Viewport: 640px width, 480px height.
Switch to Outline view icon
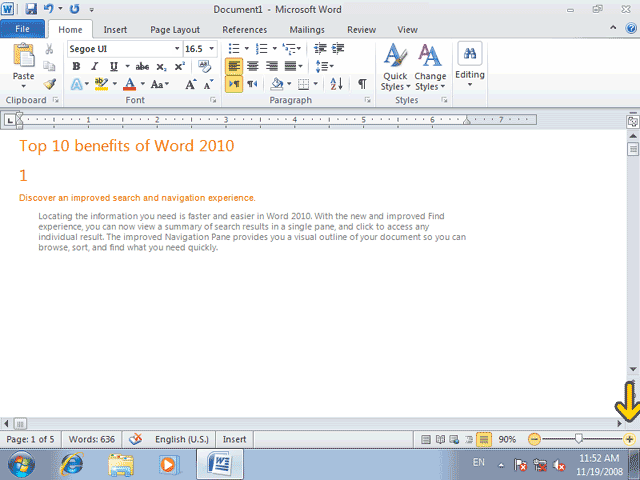(469, 440)
